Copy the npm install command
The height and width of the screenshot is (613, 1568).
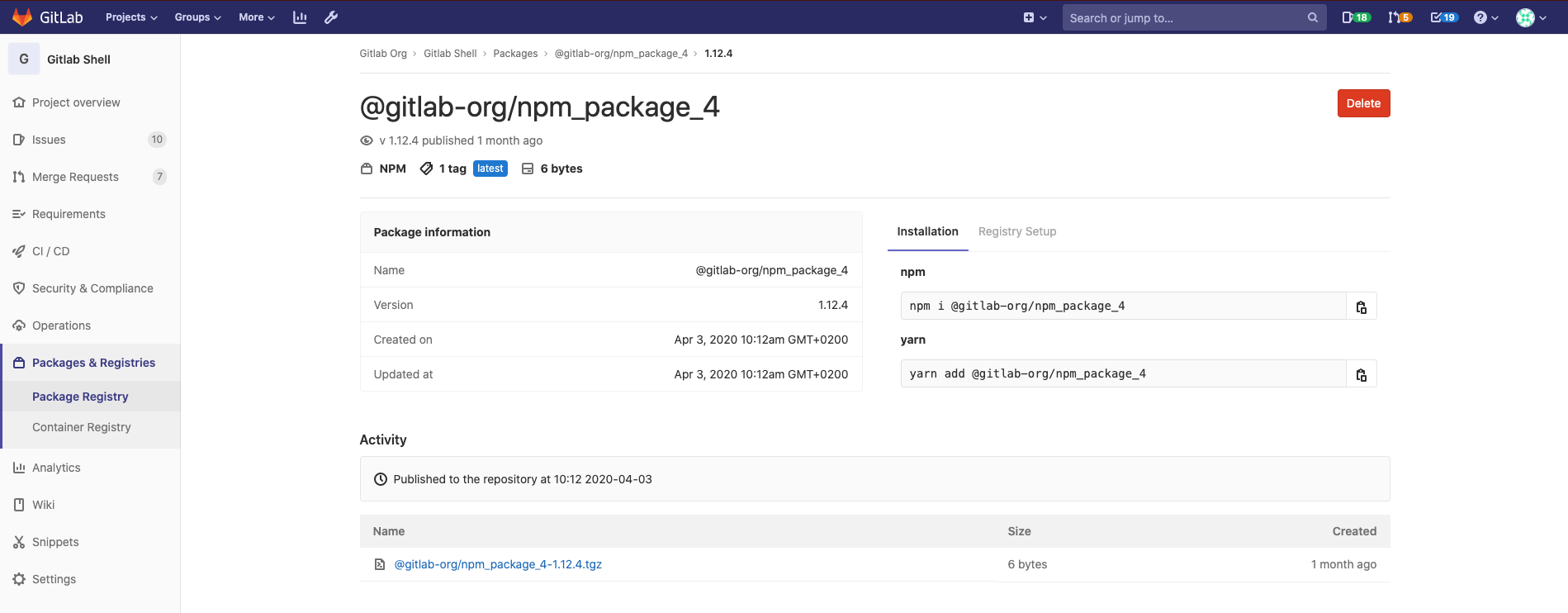(x=1361, y=306)
